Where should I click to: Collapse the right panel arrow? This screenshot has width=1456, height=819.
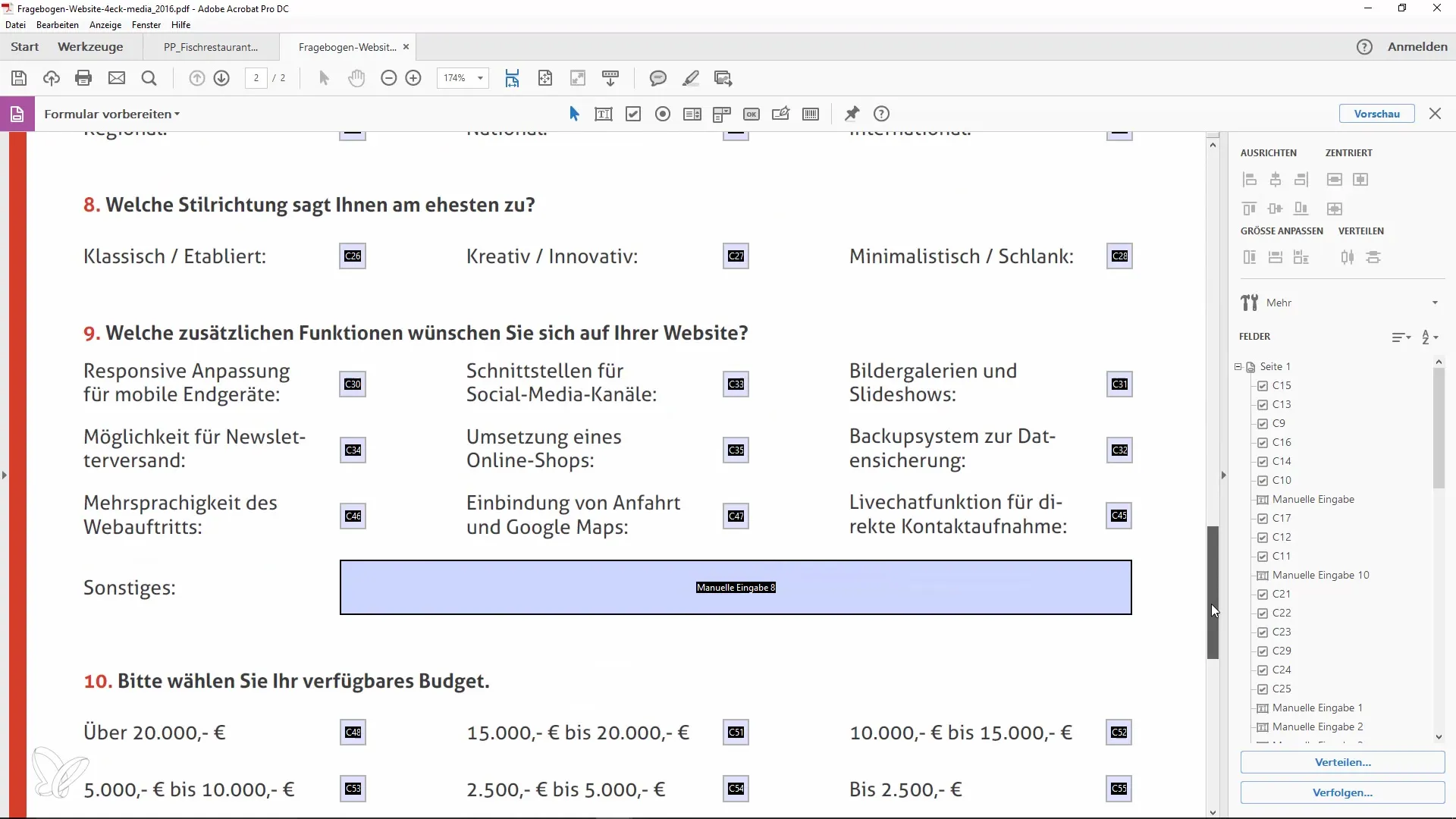tap(1223, 475)
